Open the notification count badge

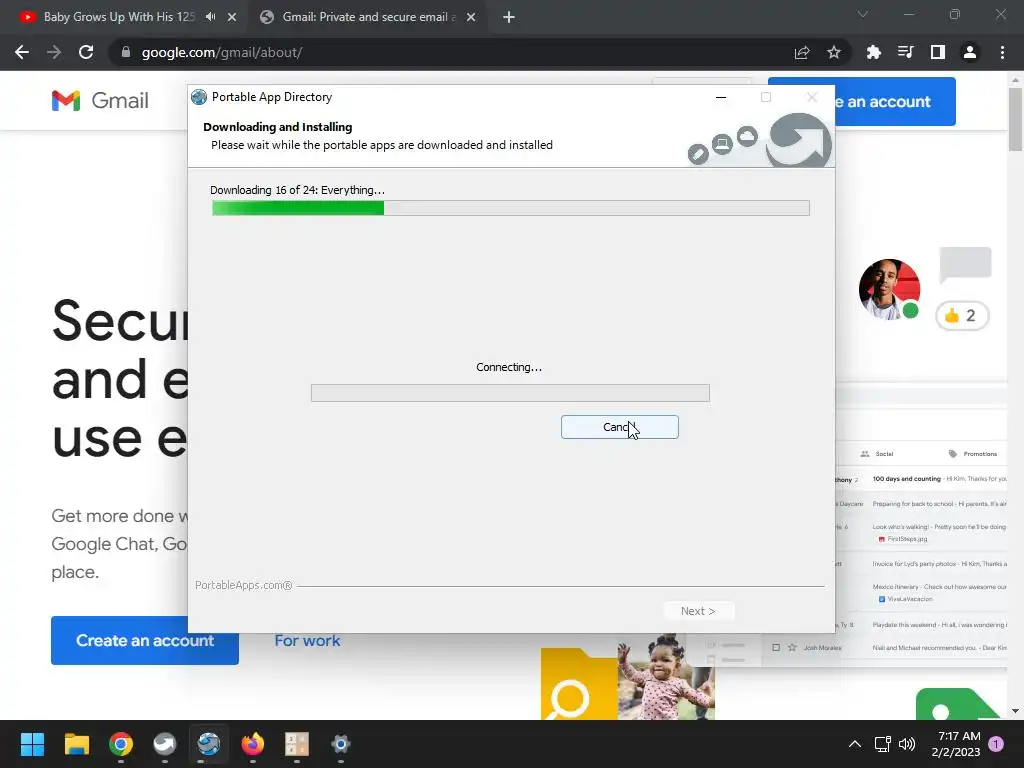pyautogui.click(x=997, y=744)
